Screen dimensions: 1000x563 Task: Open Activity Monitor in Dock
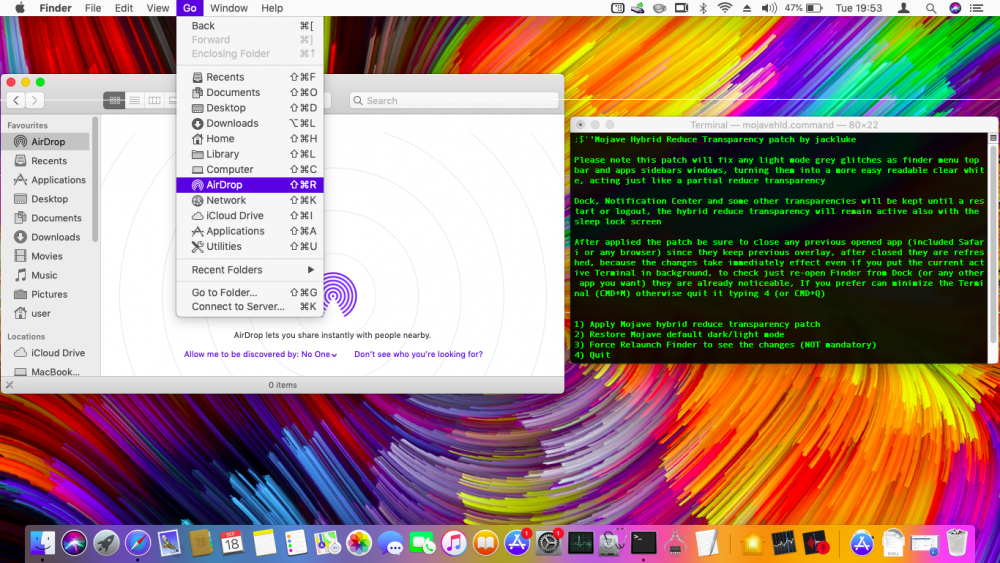tap(580, 543)
